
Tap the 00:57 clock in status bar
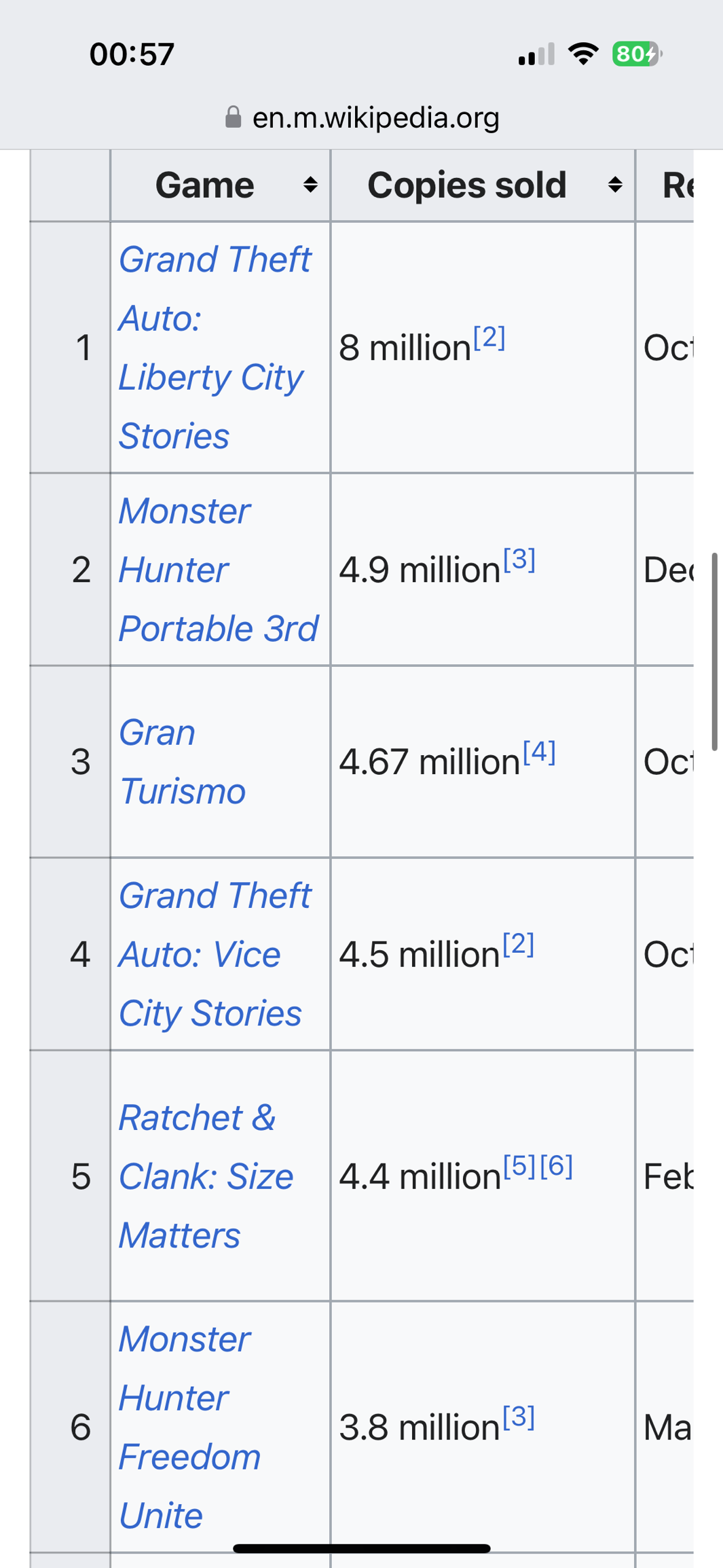pos(132,54)
